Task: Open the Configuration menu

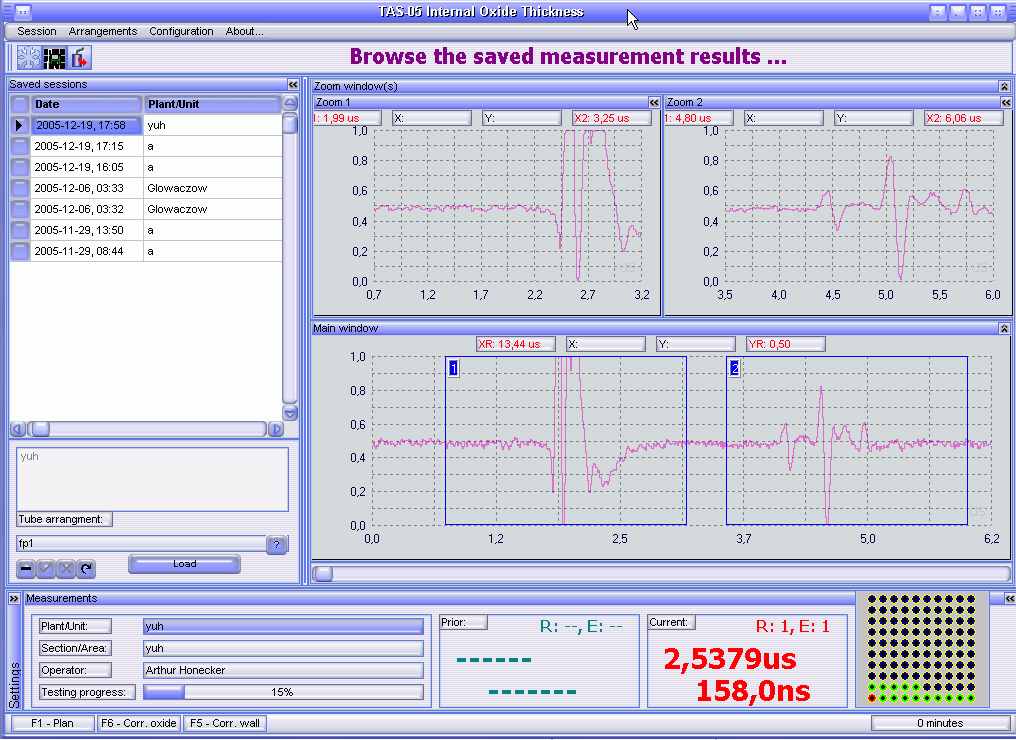Action: coord(181,31)
